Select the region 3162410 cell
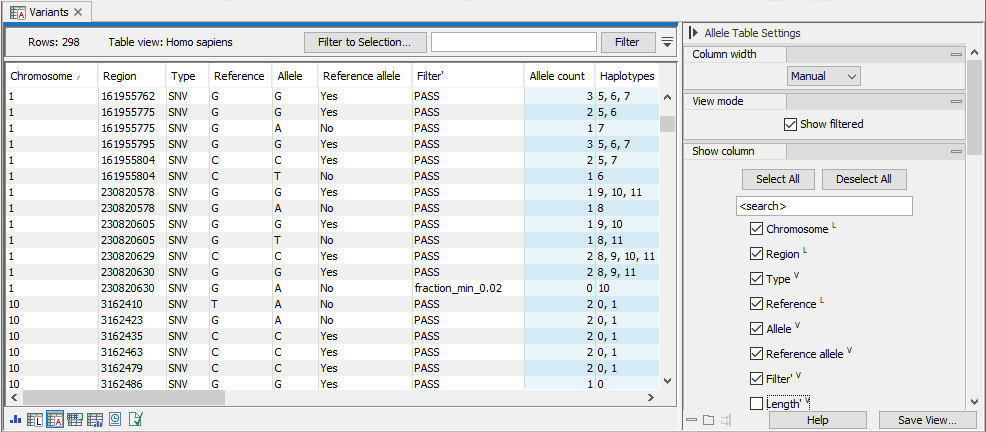The width and height of the screenshot is (986, 432). pos(131,304)
